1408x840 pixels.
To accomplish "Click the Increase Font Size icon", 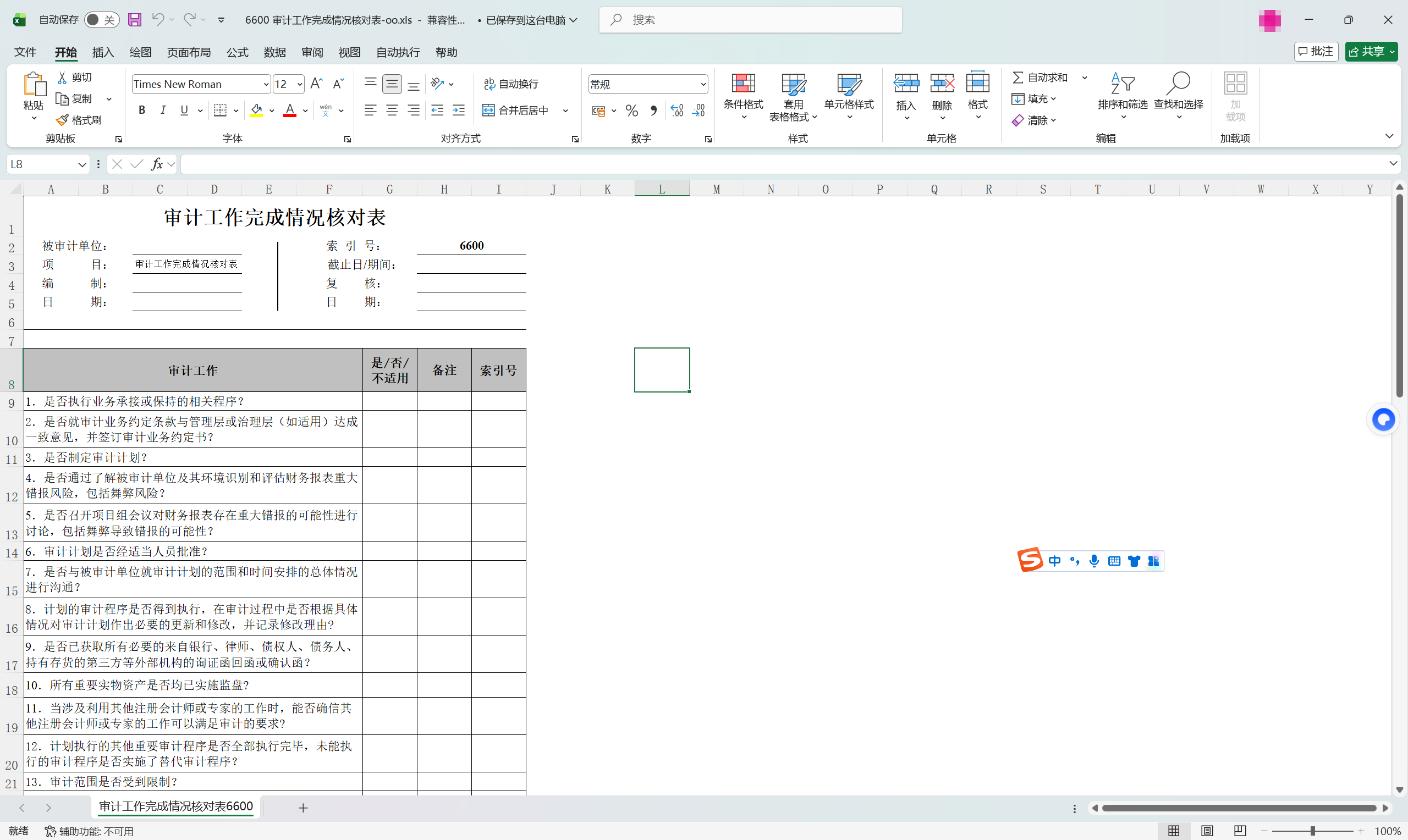I will click(x=316, y=84).
